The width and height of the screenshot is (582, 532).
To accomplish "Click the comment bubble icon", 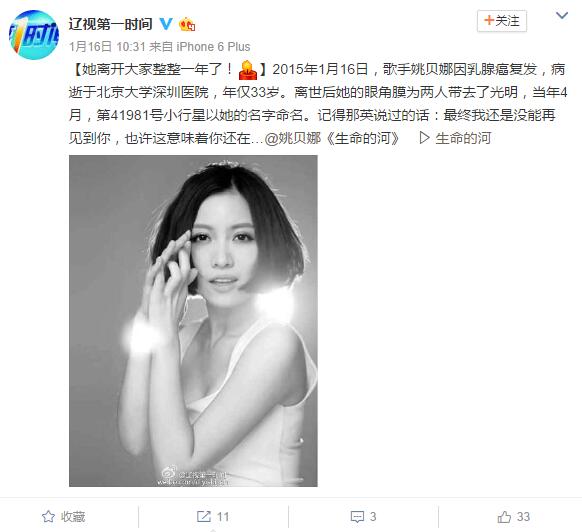I will tap(357, 517).
